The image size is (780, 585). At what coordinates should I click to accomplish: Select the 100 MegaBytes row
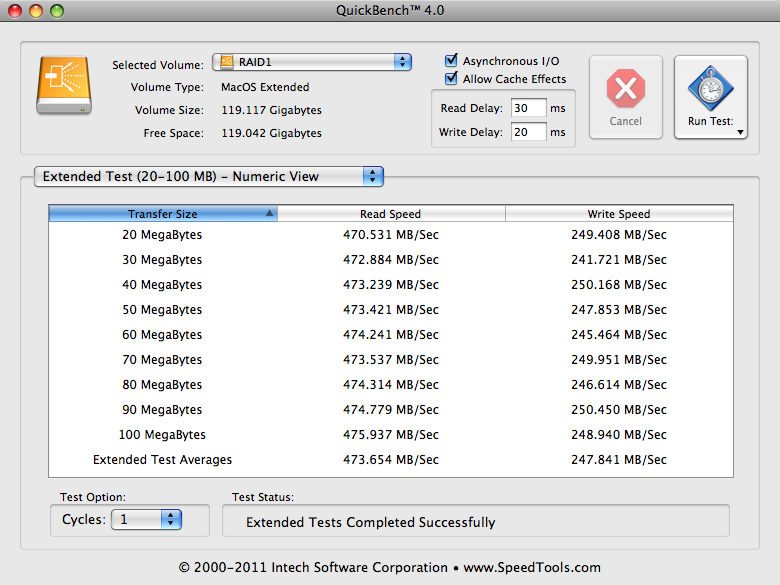[x=391, y=434]
